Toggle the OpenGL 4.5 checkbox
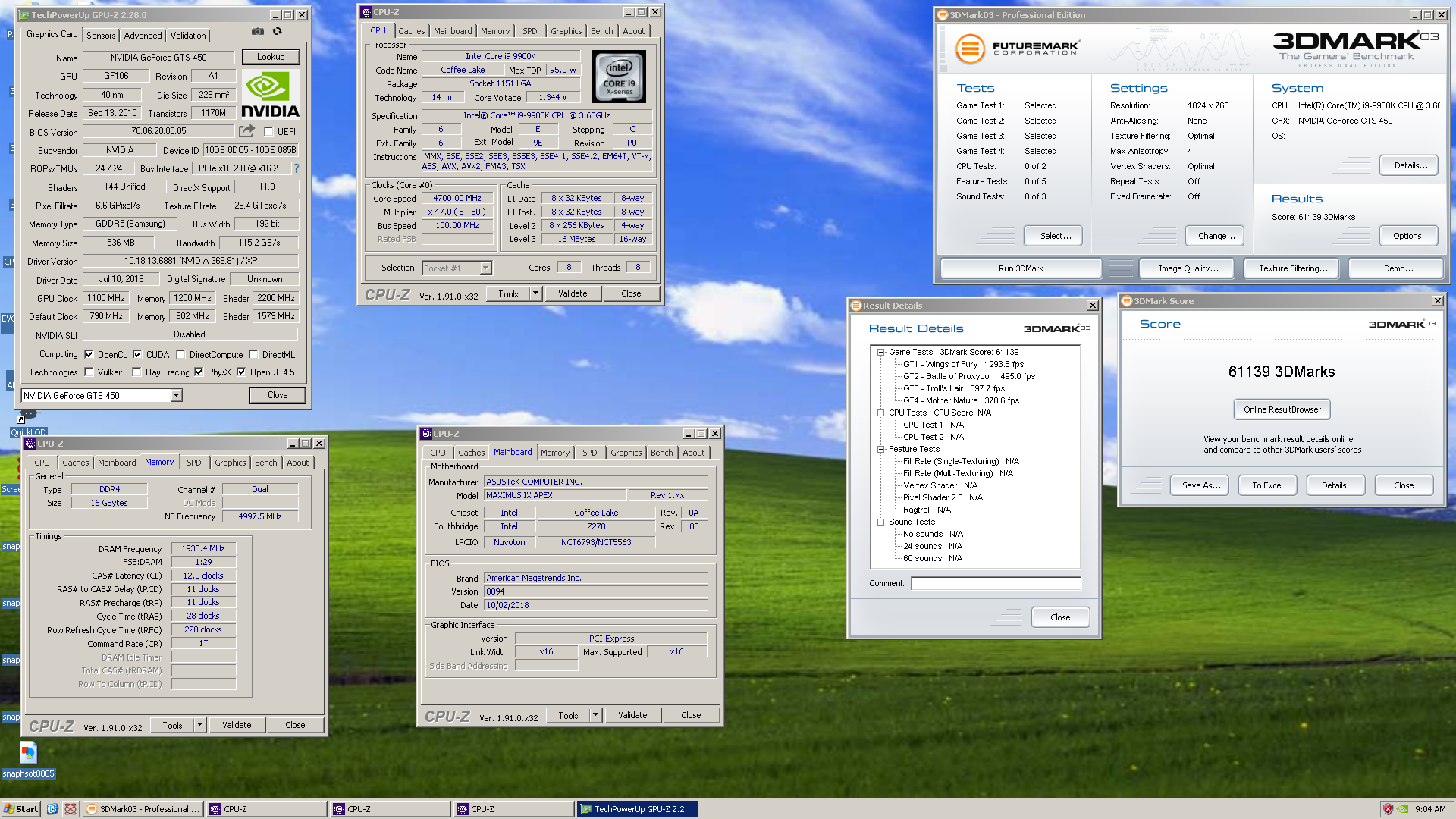Screen dimensions: 1456x819 pos(241,372)
